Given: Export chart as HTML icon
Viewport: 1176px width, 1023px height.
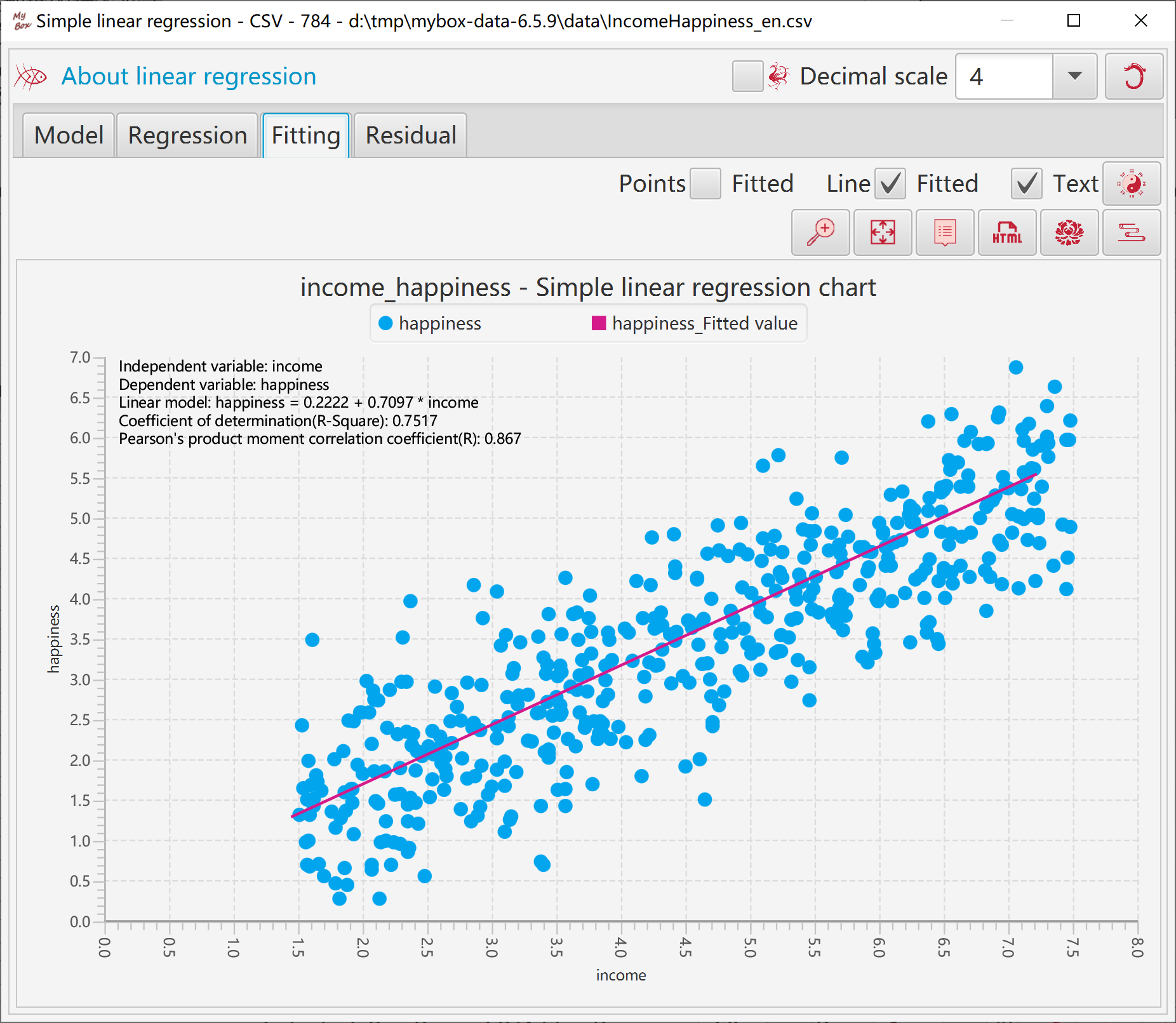Looking at the screenshot, I should coord(1007,232).
